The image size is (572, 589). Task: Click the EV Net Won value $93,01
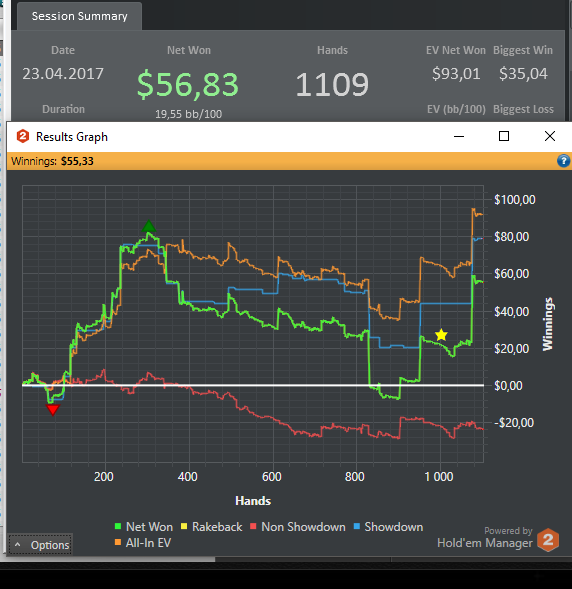pos(456,74)
